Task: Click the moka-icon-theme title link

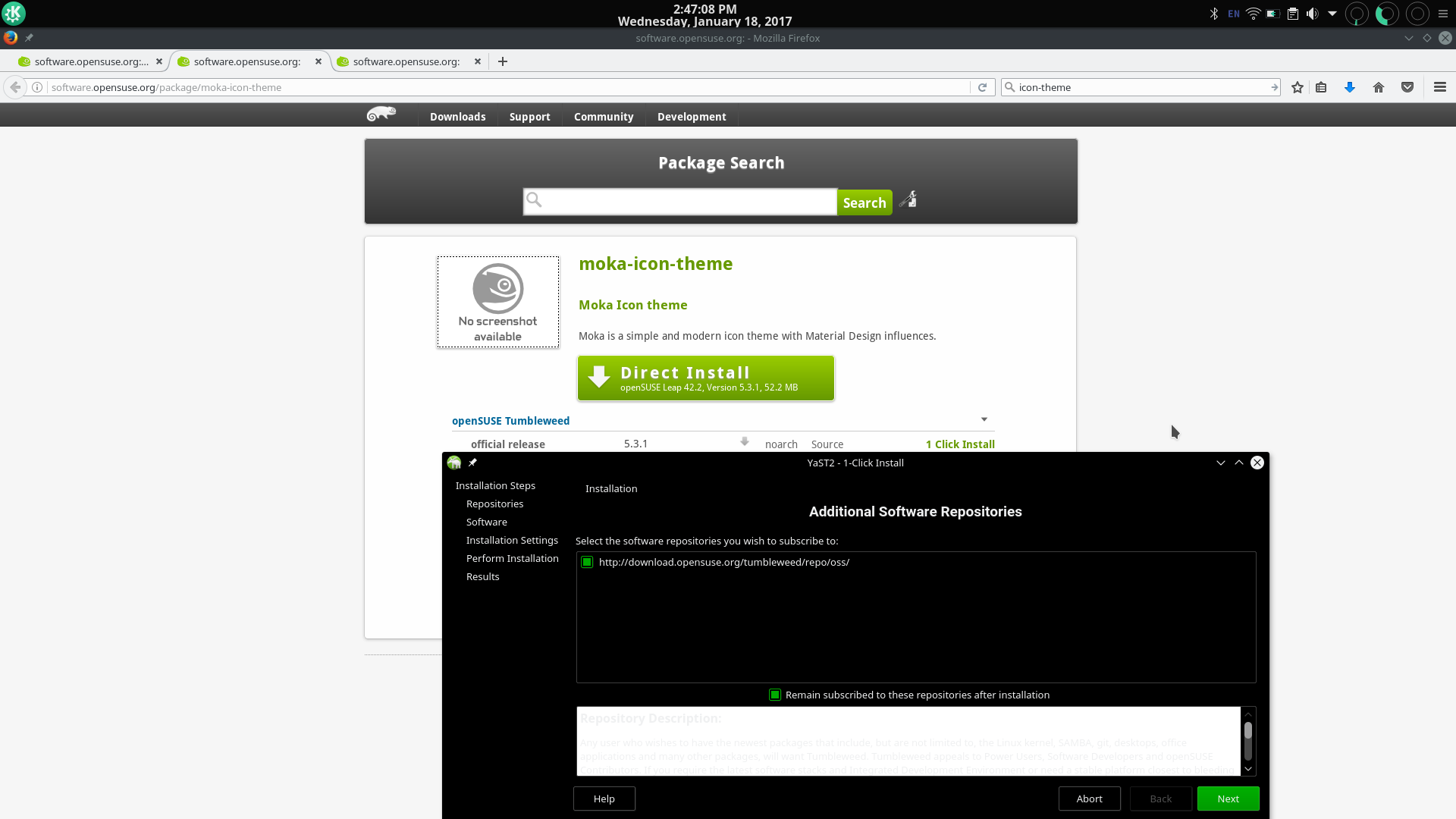Action: pos(656,264)
